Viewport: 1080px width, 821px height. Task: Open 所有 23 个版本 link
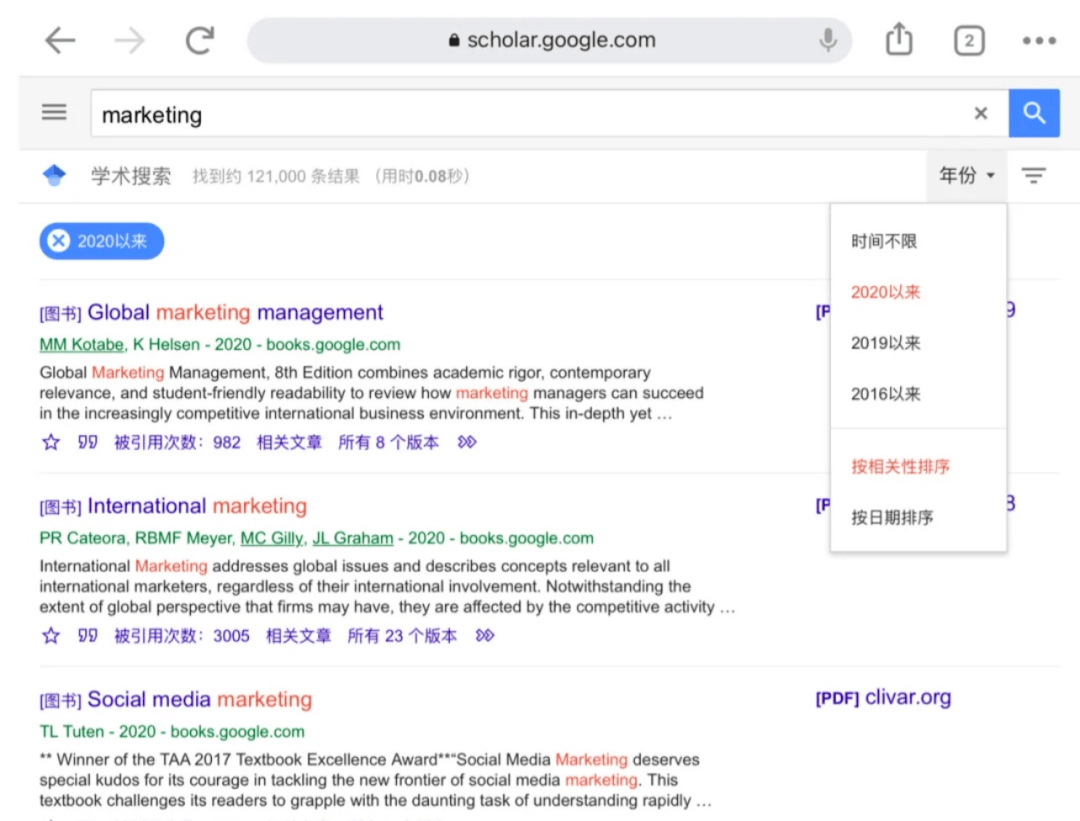point(402,636)
